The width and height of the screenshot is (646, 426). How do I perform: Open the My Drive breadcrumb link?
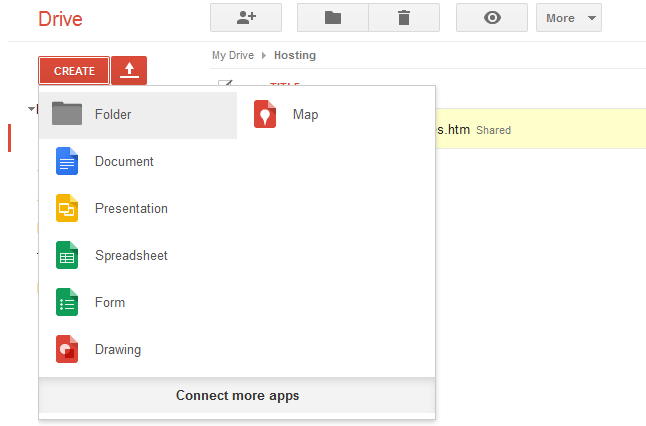[233, 55]
